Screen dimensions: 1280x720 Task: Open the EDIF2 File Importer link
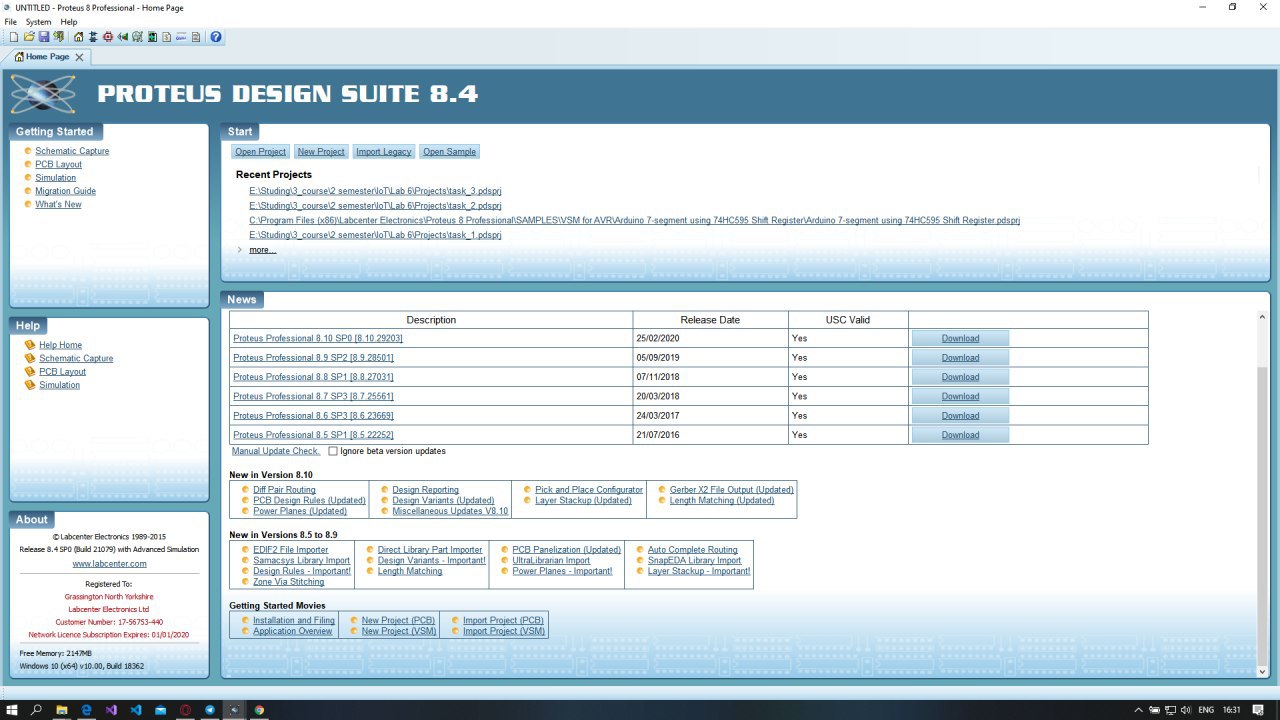click(290, 550)
